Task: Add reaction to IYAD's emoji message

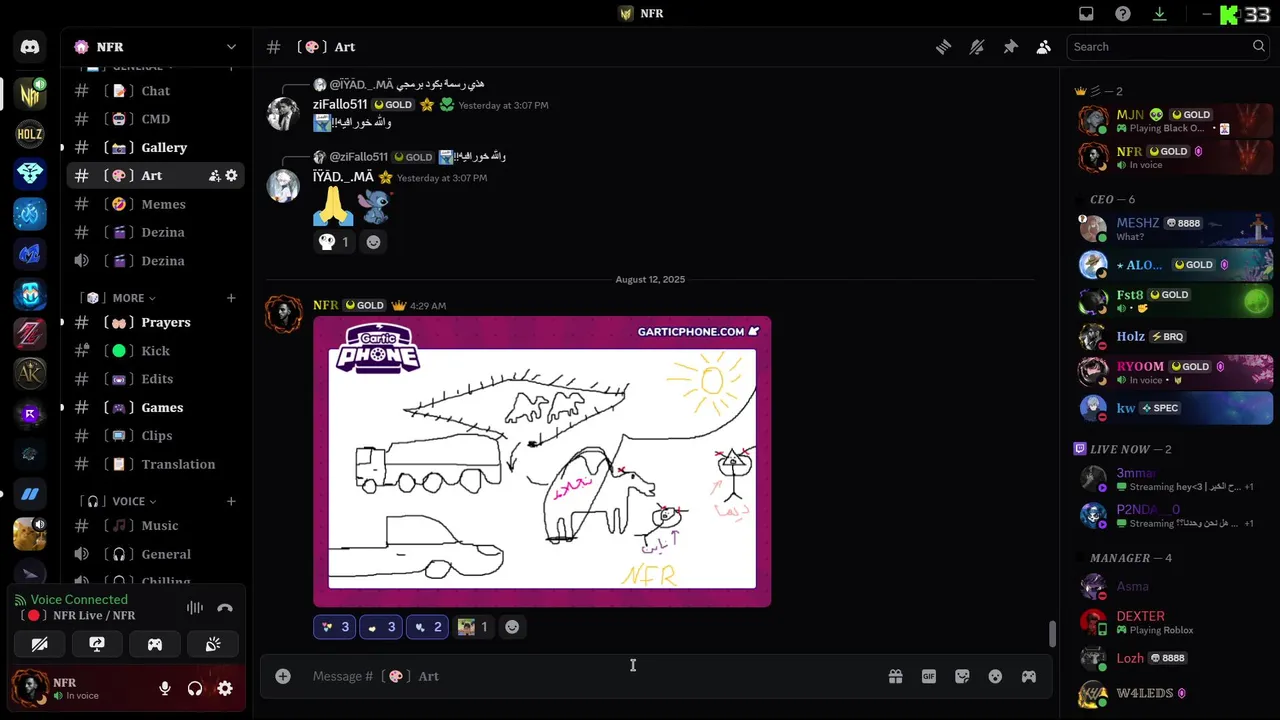Action: pyautogui.click(x=373, y=242)
